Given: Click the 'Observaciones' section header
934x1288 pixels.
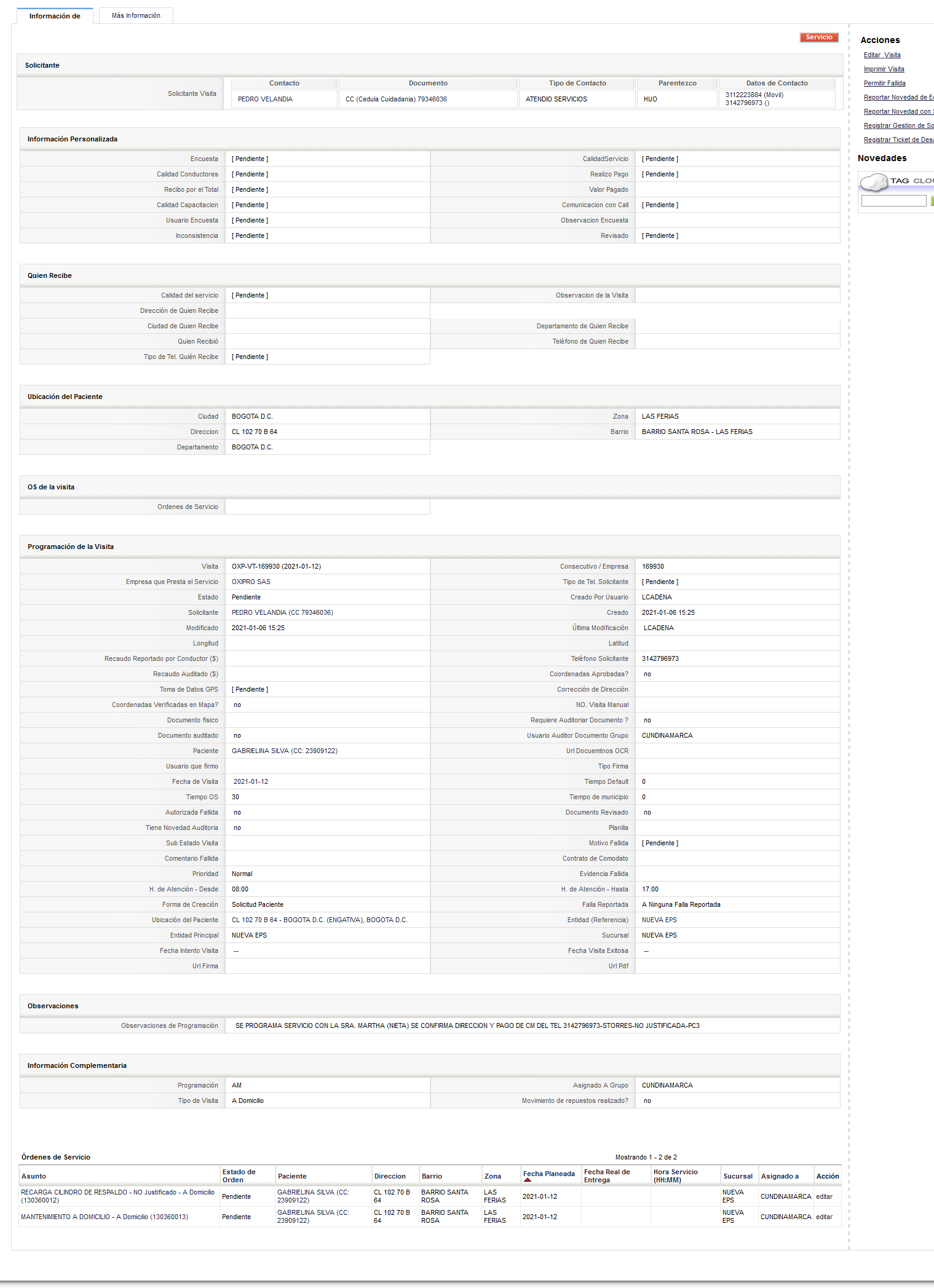Looking at the screenshot, I should click(x=430, y=1006).
